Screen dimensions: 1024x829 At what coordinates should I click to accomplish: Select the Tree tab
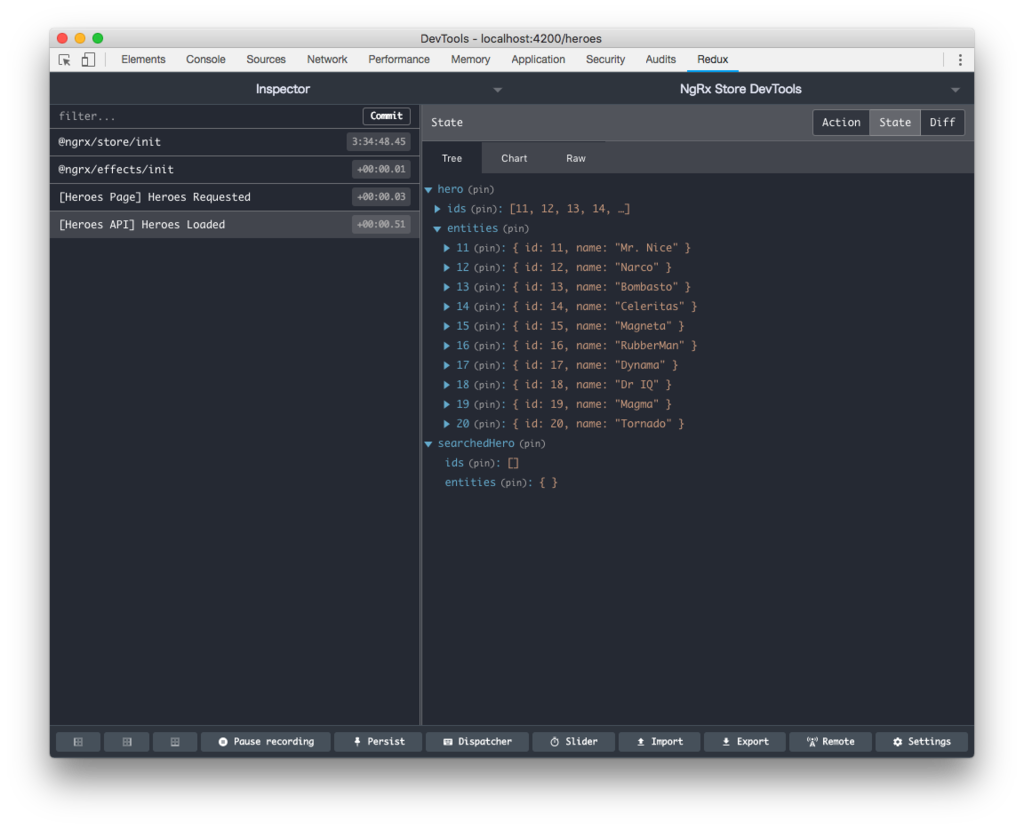pos(451,158)
